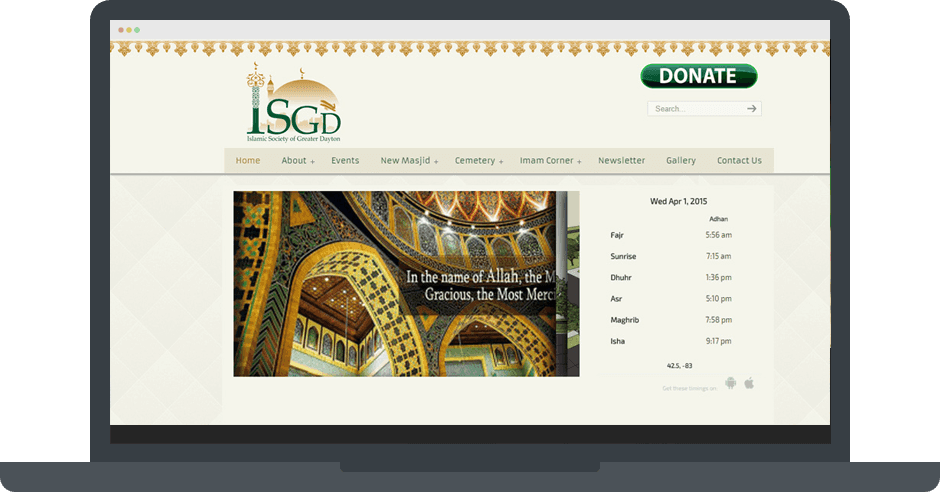Expand the Cemetery plus indicator
The image size is (940, 492).
pyautogui.click(x=501, y=162)
